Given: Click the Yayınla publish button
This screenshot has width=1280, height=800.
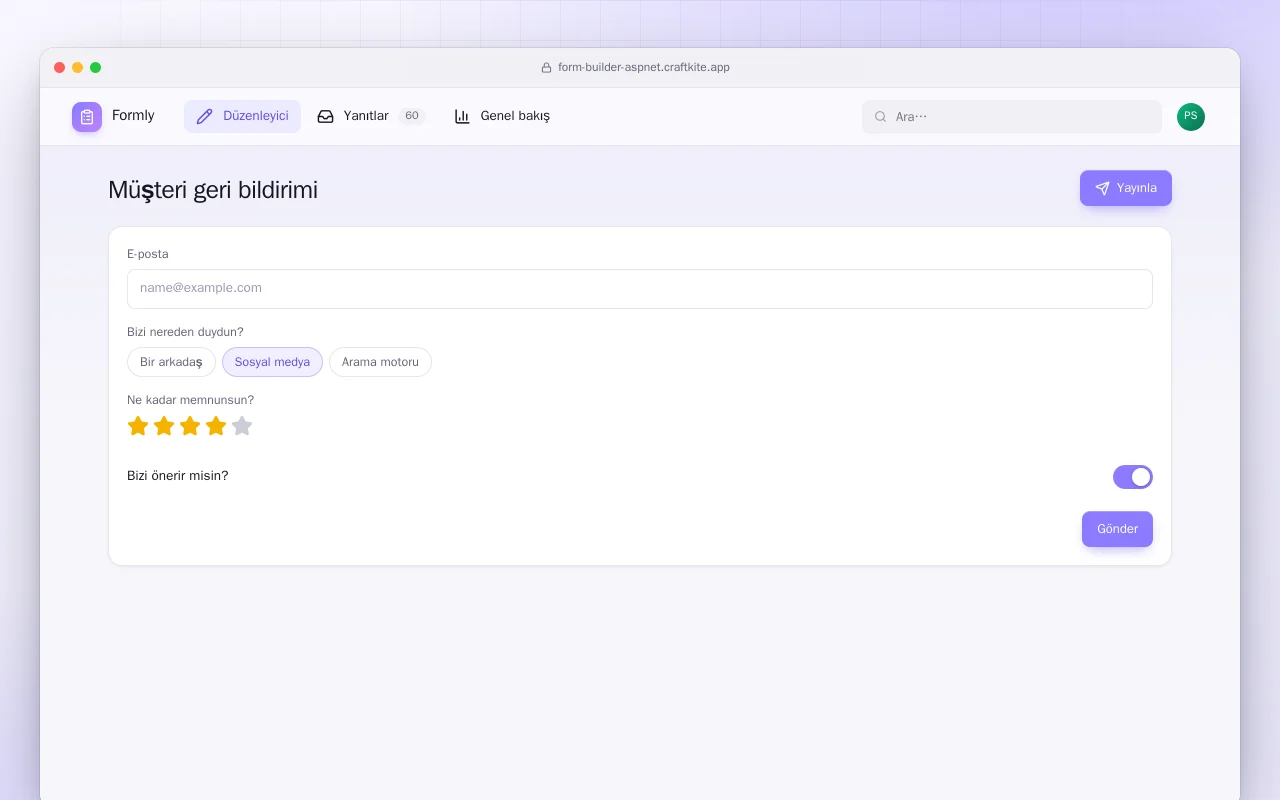Looking at the screenshot, I should (1126, 188).
